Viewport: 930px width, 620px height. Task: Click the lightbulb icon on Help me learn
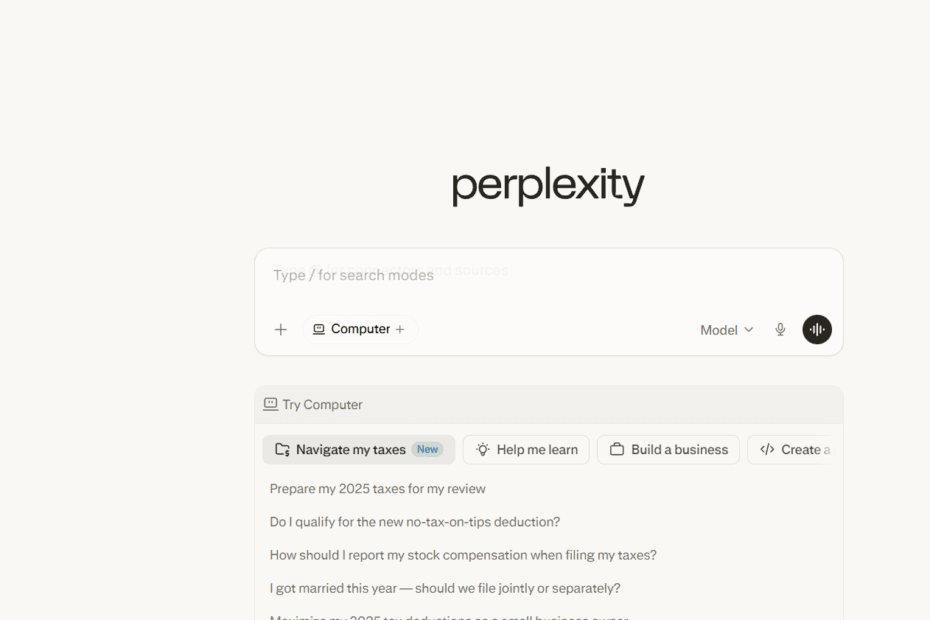482,449
